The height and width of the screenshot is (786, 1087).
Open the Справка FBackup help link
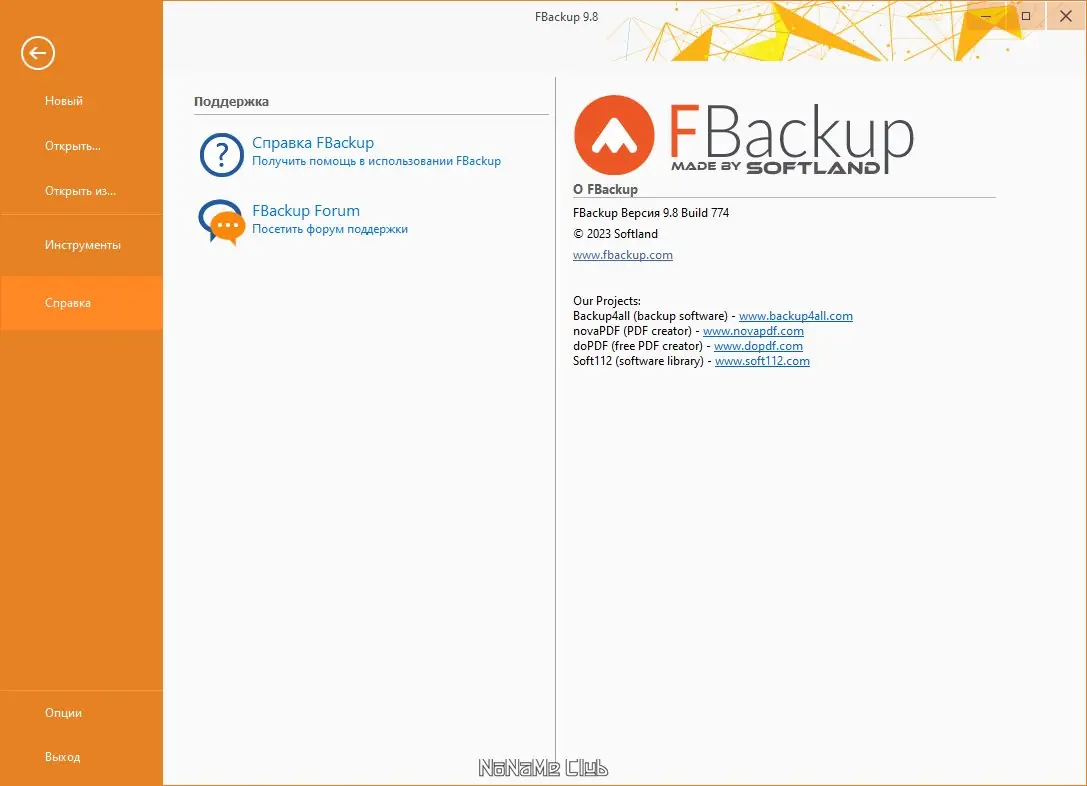(313, 143)
